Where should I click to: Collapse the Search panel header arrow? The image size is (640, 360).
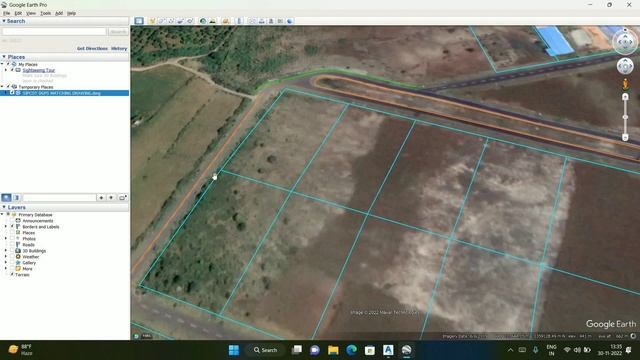pos(4,21)
